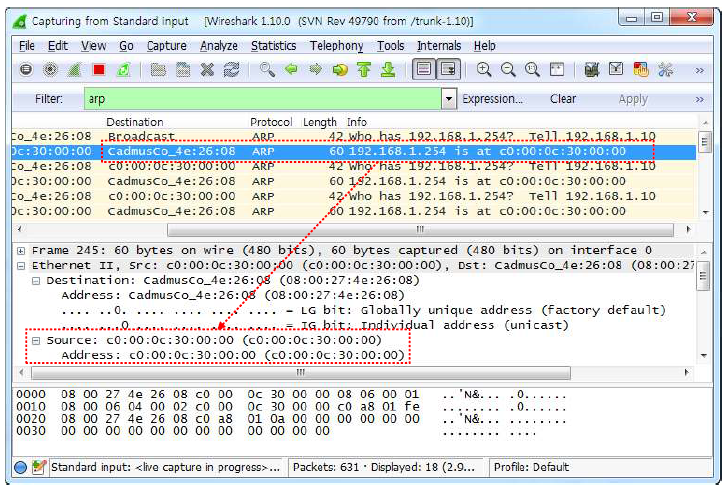Click the start capture shark fin icon

pos(74,70)
